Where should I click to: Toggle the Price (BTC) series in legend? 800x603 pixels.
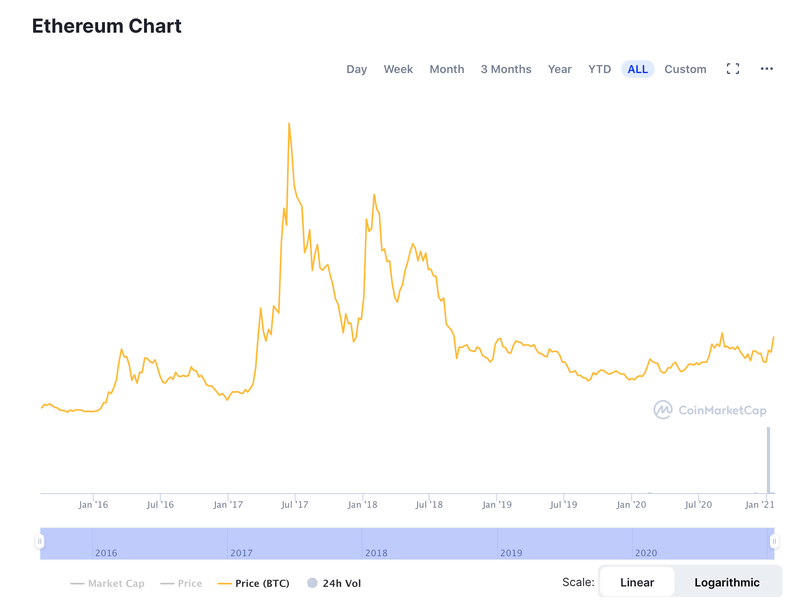[255, 583]
